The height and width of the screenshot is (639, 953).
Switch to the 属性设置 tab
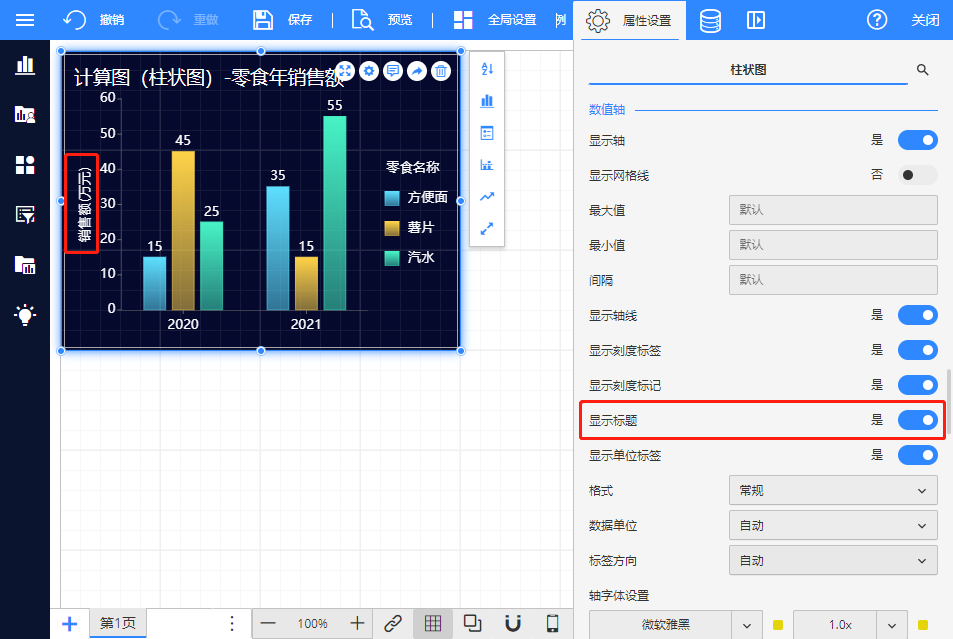pyautogui.click(x=630, y=20)
